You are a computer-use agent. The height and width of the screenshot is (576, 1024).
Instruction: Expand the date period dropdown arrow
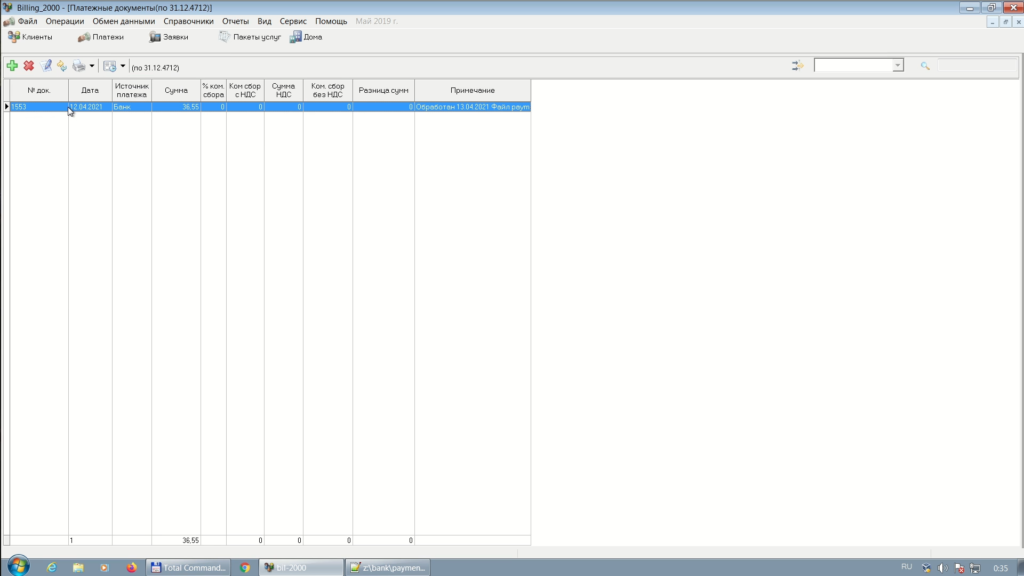(123, 66)
